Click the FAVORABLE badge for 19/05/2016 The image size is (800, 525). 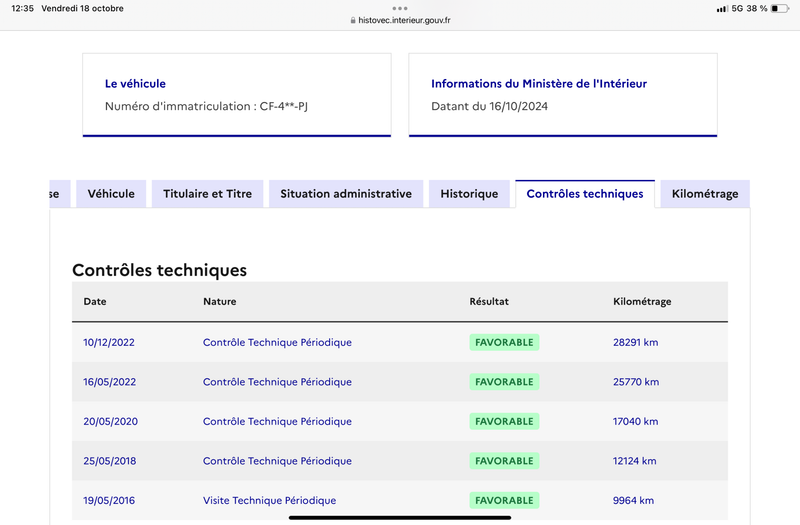pos(504,501)
